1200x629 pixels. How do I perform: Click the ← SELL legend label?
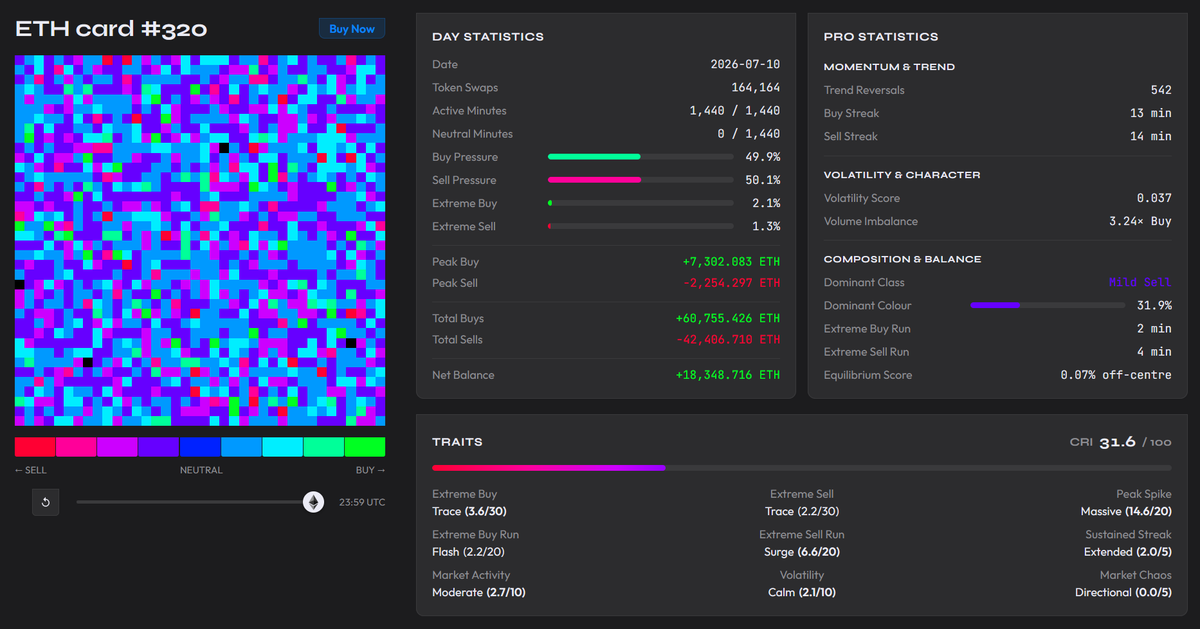click(31, 470)
